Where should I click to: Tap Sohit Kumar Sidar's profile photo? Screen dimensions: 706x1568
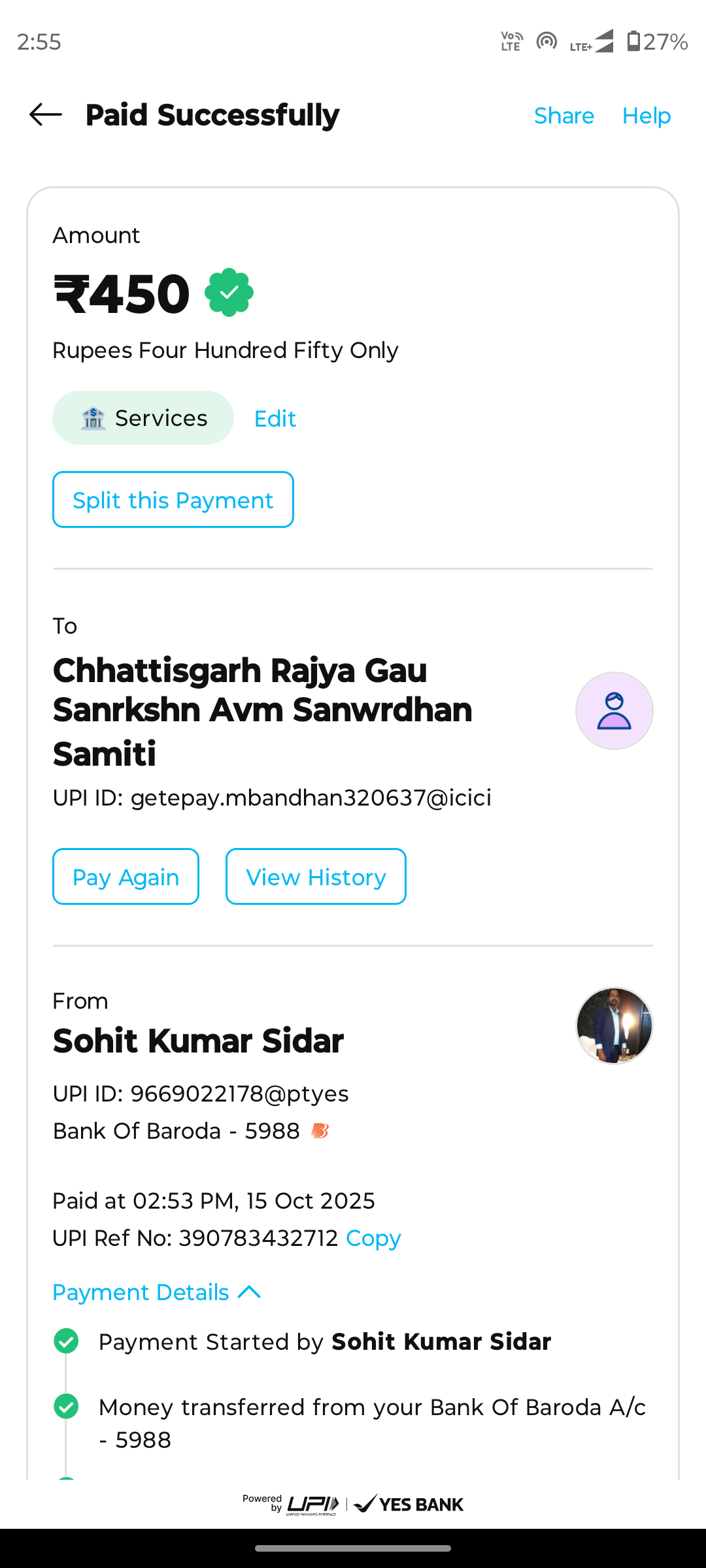point(614,1026)
